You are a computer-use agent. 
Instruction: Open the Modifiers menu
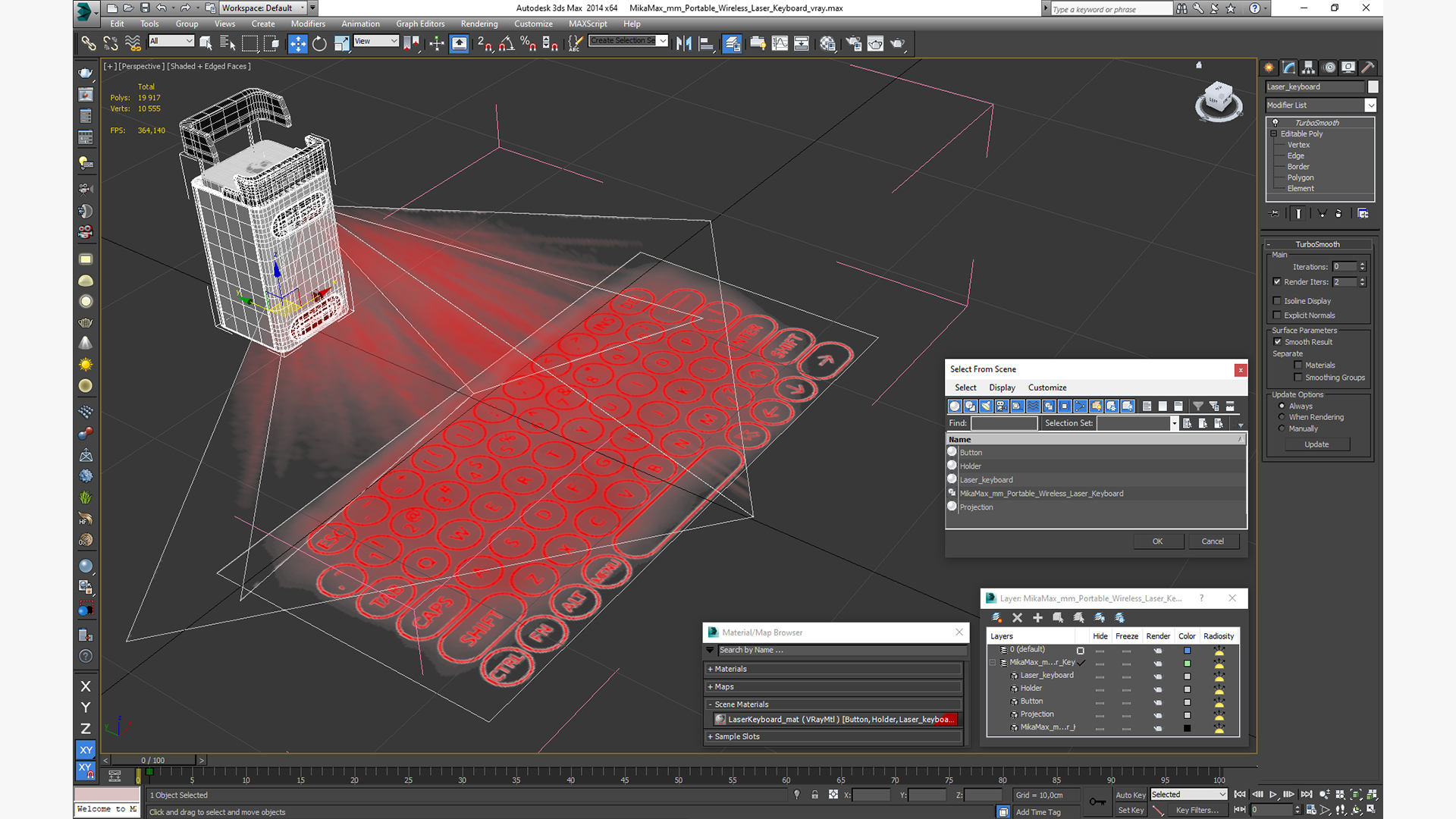tap(308, 24)
